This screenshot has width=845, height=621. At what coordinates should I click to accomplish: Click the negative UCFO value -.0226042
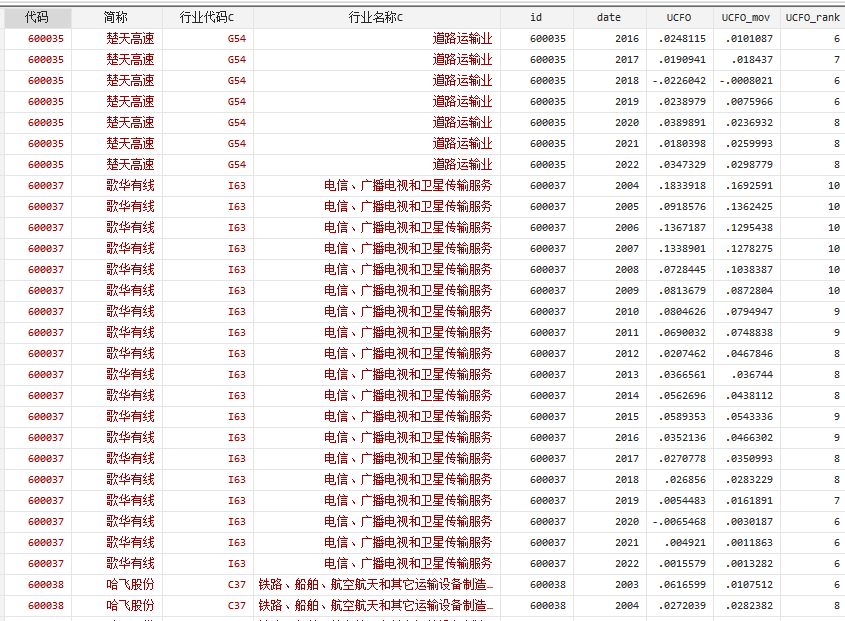(x=679, y=80)
